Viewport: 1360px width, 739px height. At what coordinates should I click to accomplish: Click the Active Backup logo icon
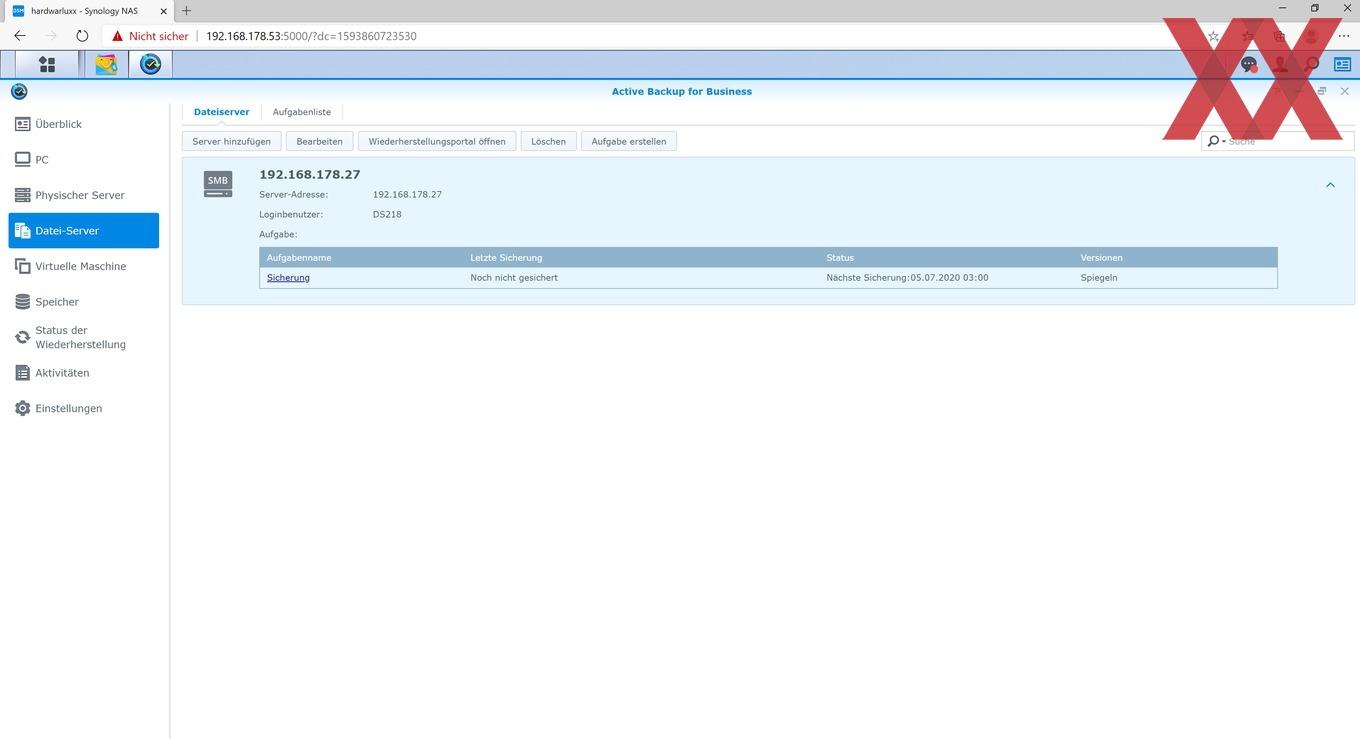click(19, 91)
